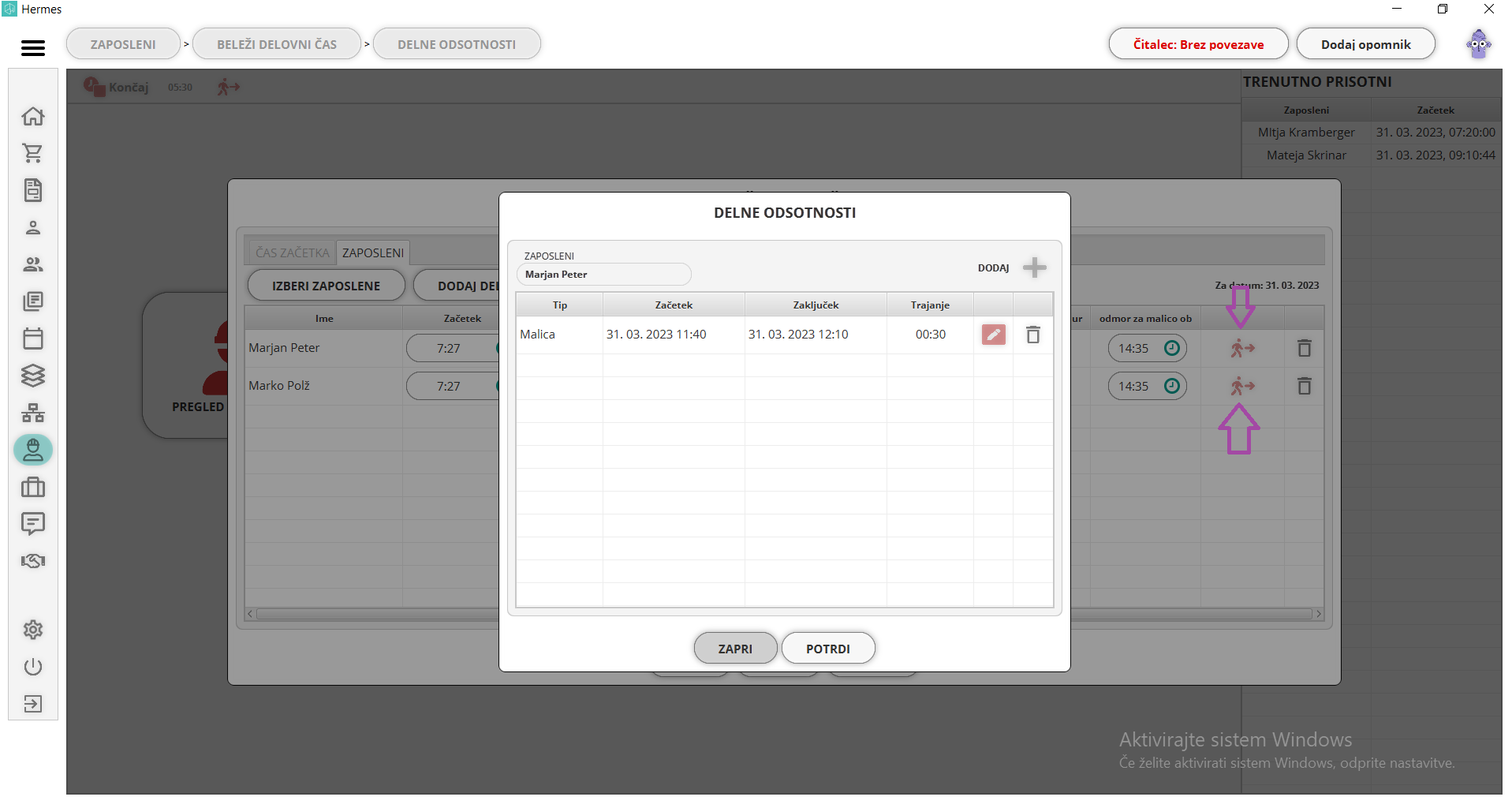Screen dimensions: 1512x808
Task: Click the owl avatar icon
Action: (x=1478, y=44)
